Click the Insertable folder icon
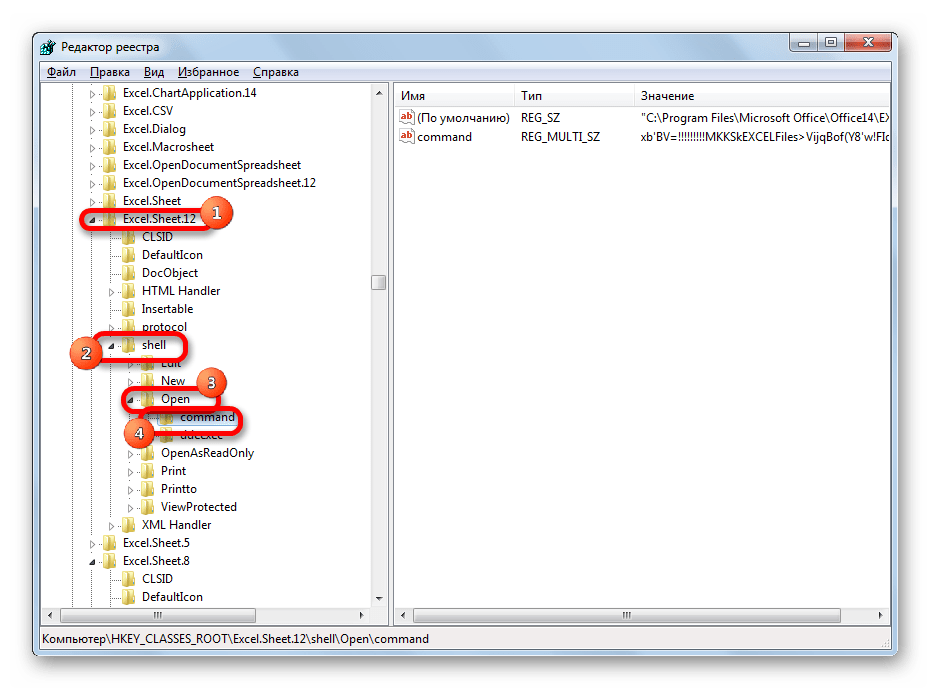The image size is (931, 689). click(x=128, y=309)
